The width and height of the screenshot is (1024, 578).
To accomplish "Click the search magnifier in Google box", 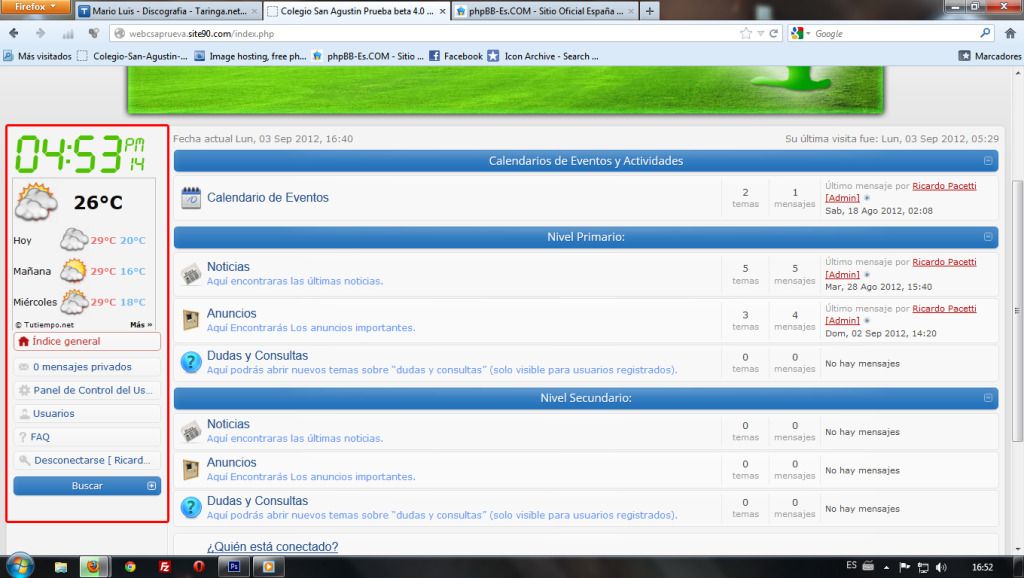I will pos(985,33).
